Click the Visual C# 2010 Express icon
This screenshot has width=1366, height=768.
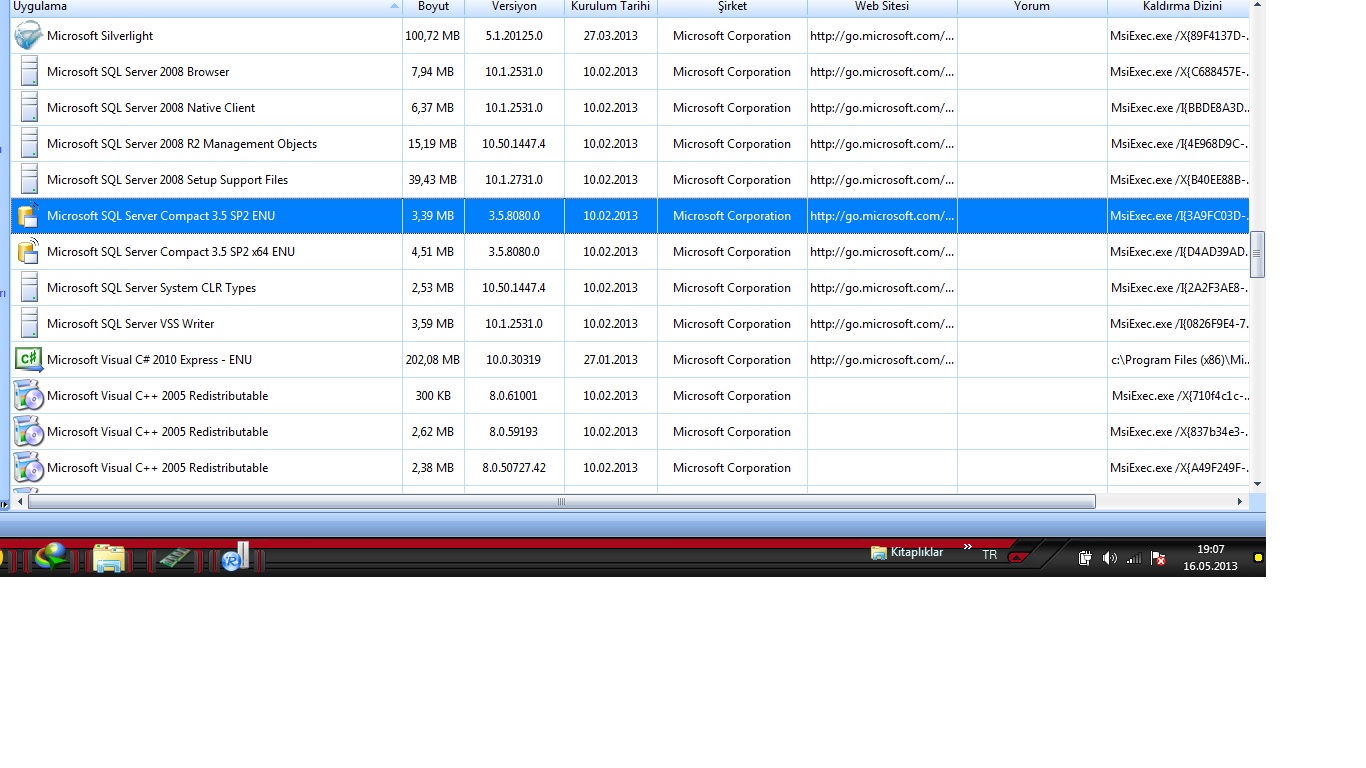[28, 360]
